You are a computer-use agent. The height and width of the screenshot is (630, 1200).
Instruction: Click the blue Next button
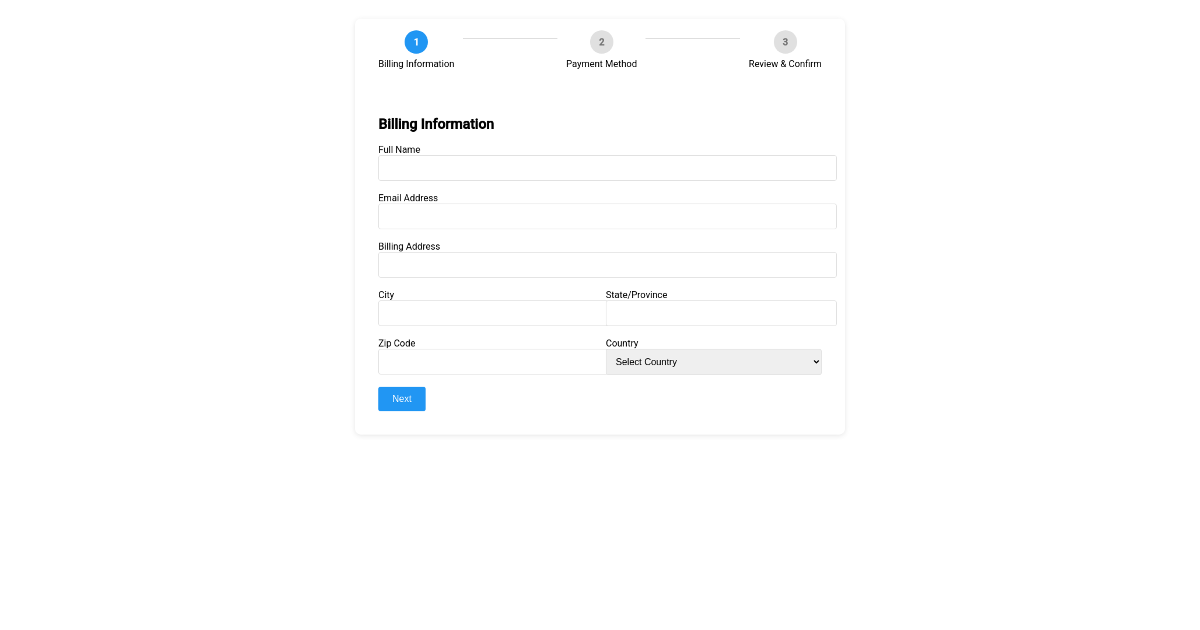click(x=402, y=399)
